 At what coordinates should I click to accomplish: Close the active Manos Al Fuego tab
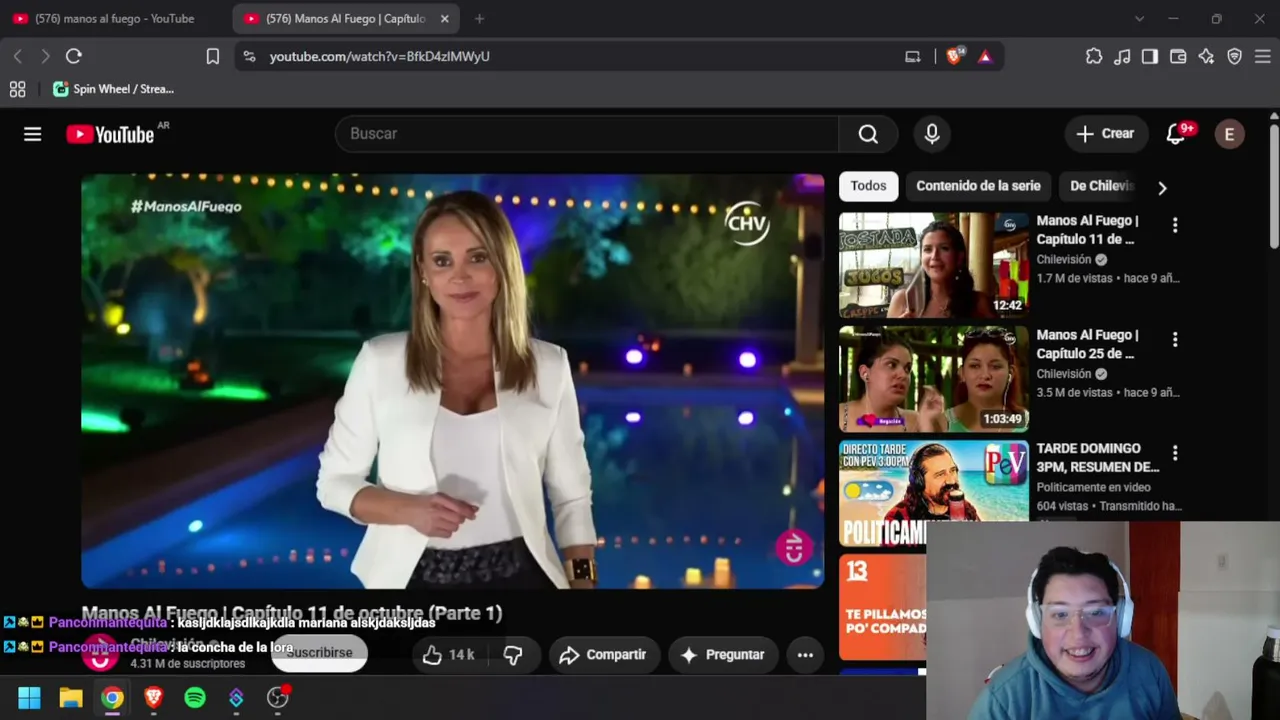[x=445, y=19]
